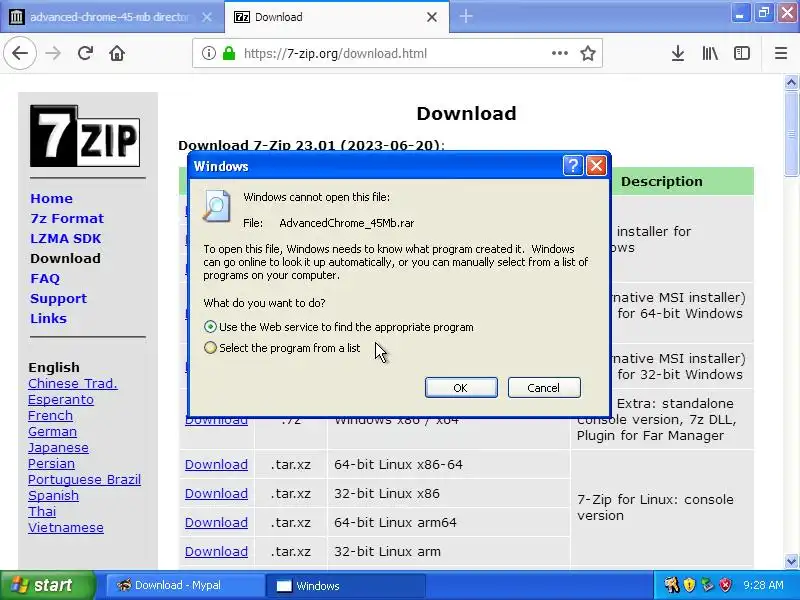Switch language to Vietnamese
The height and width of the screenshot is (600, 800).
(65, 527)
